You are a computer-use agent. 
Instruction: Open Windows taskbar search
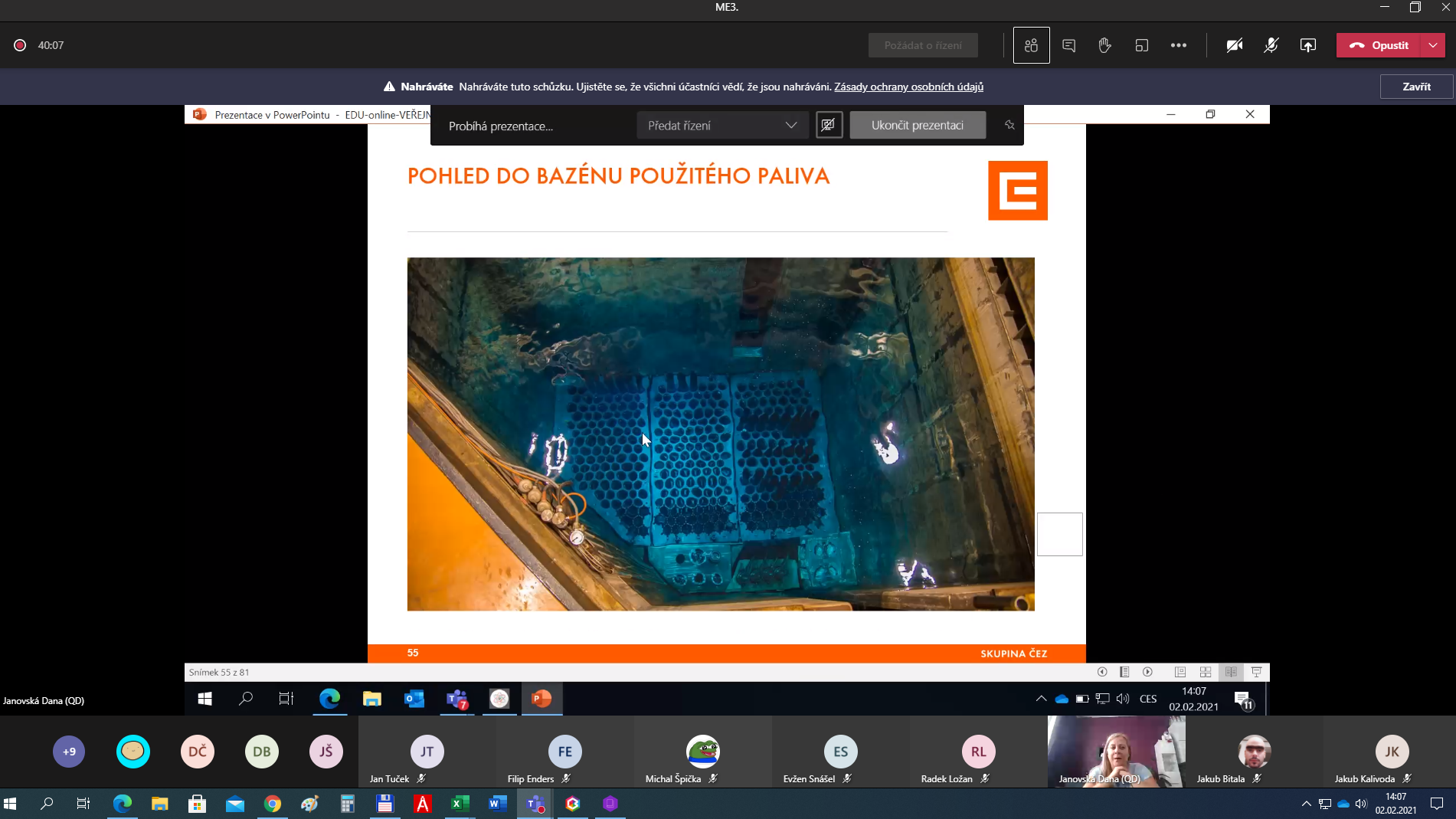[47, 804]
